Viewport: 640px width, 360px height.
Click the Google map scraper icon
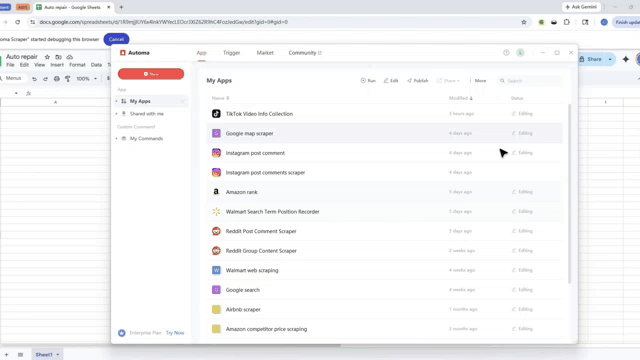(216, 133)
